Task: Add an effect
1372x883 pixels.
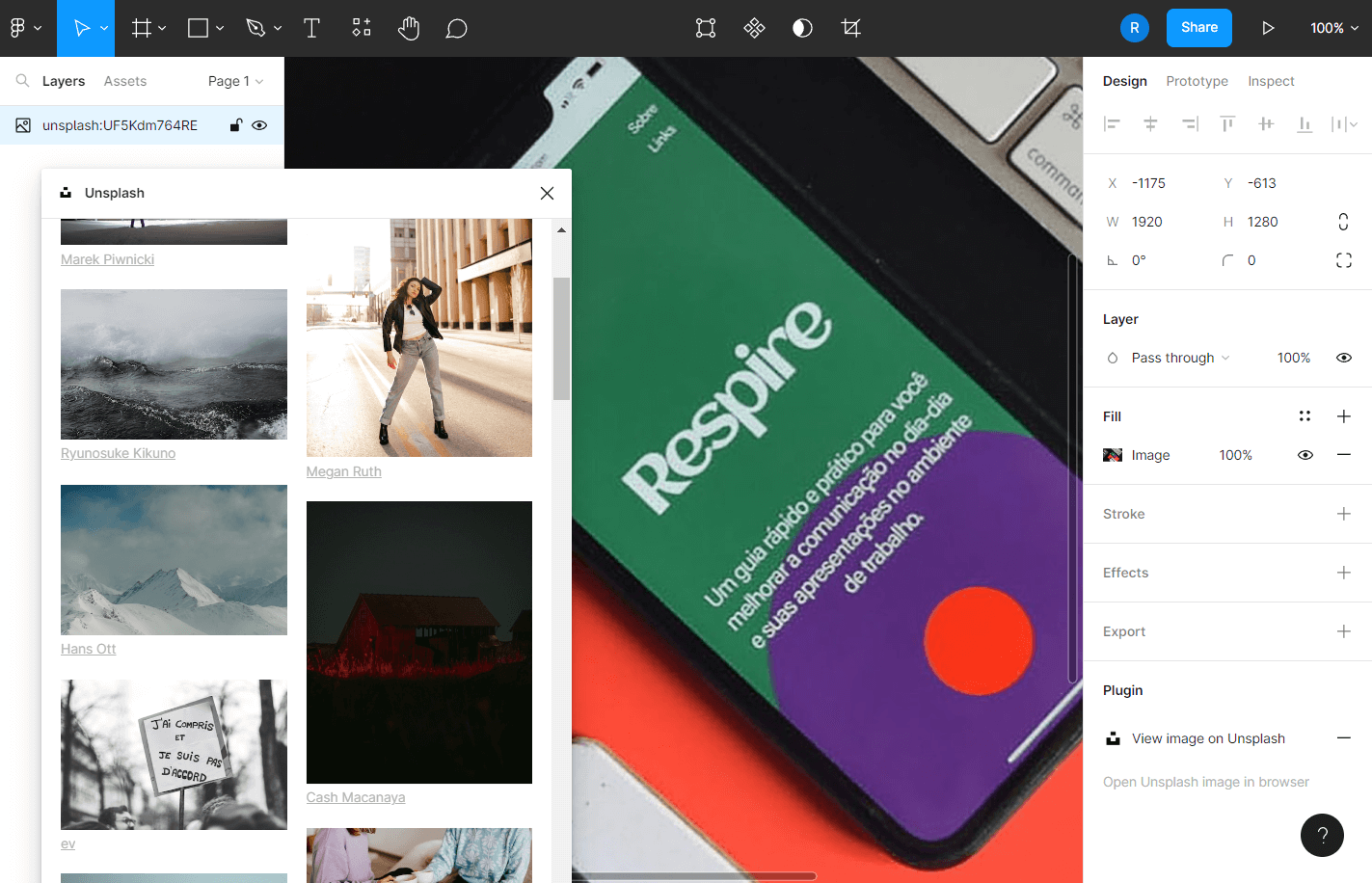Action: click(x=1343, y=573)
